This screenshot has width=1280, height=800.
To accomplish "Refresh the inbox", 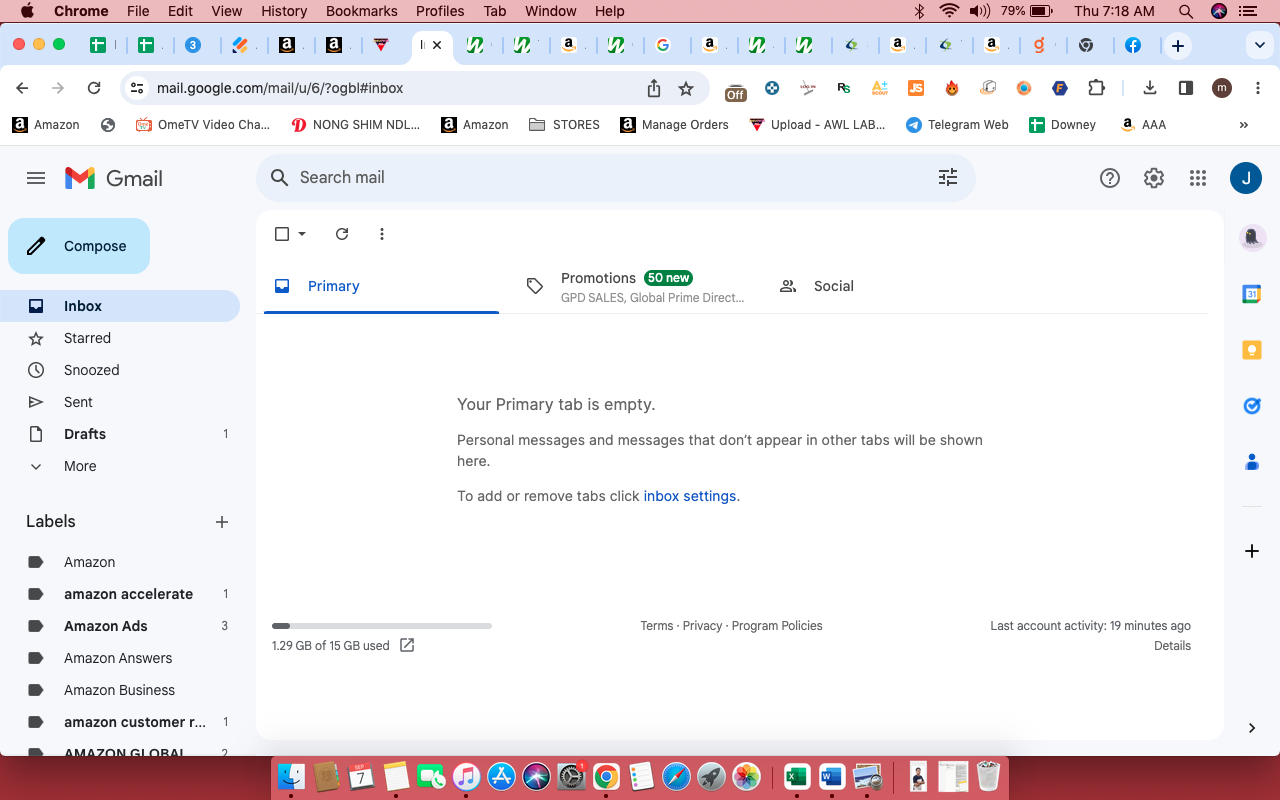I will [342, 234].
